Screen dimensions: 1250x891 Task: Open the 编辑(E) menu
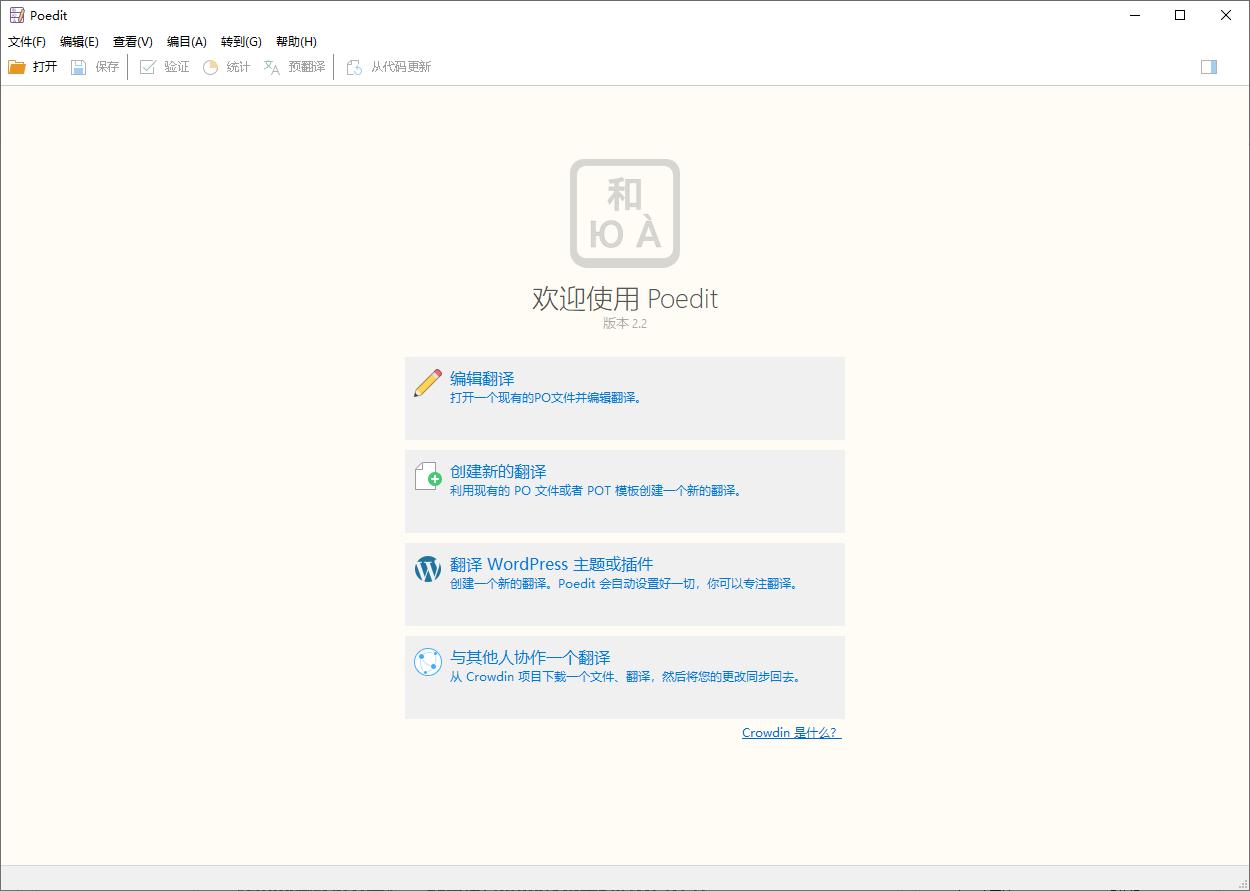(79, 42)
